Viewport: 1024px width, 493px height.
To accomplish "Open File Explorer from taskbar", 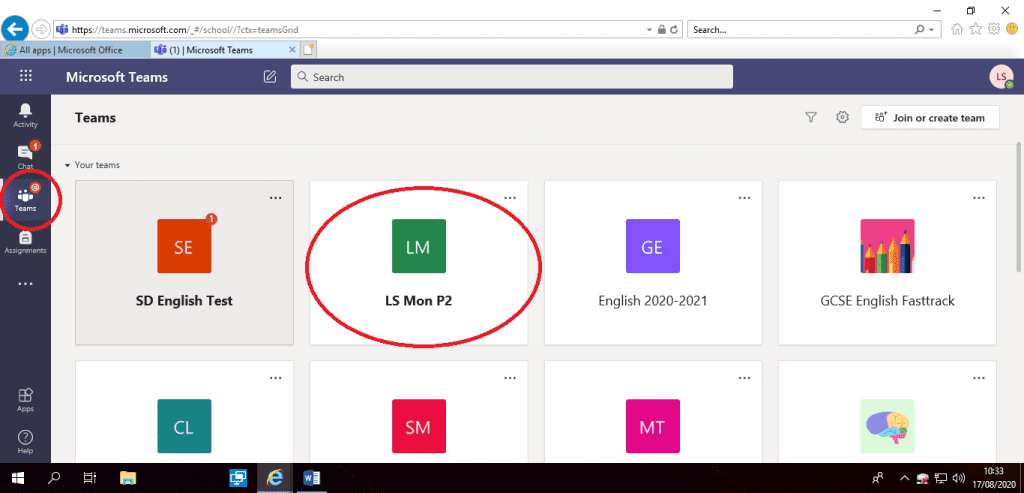I will 128,478.
